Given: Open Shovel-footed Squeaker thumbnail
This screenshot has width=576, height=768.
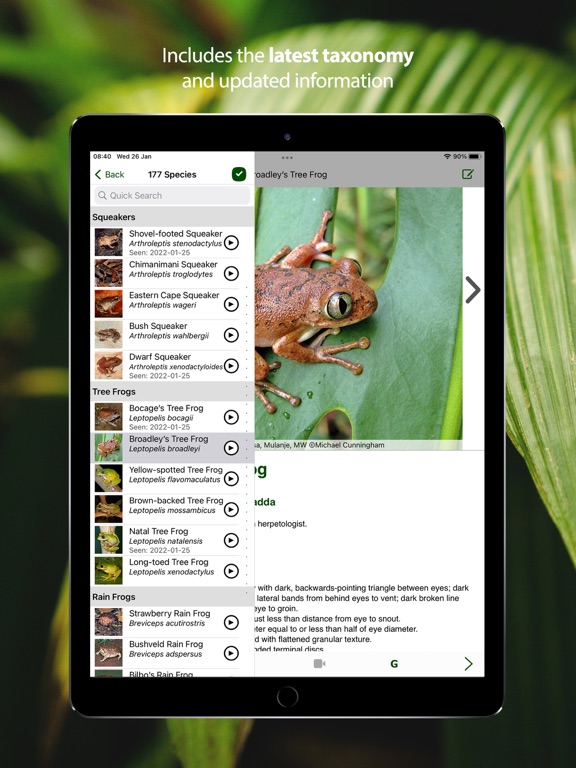Looking at the screenshot, I should coord(109,242).
